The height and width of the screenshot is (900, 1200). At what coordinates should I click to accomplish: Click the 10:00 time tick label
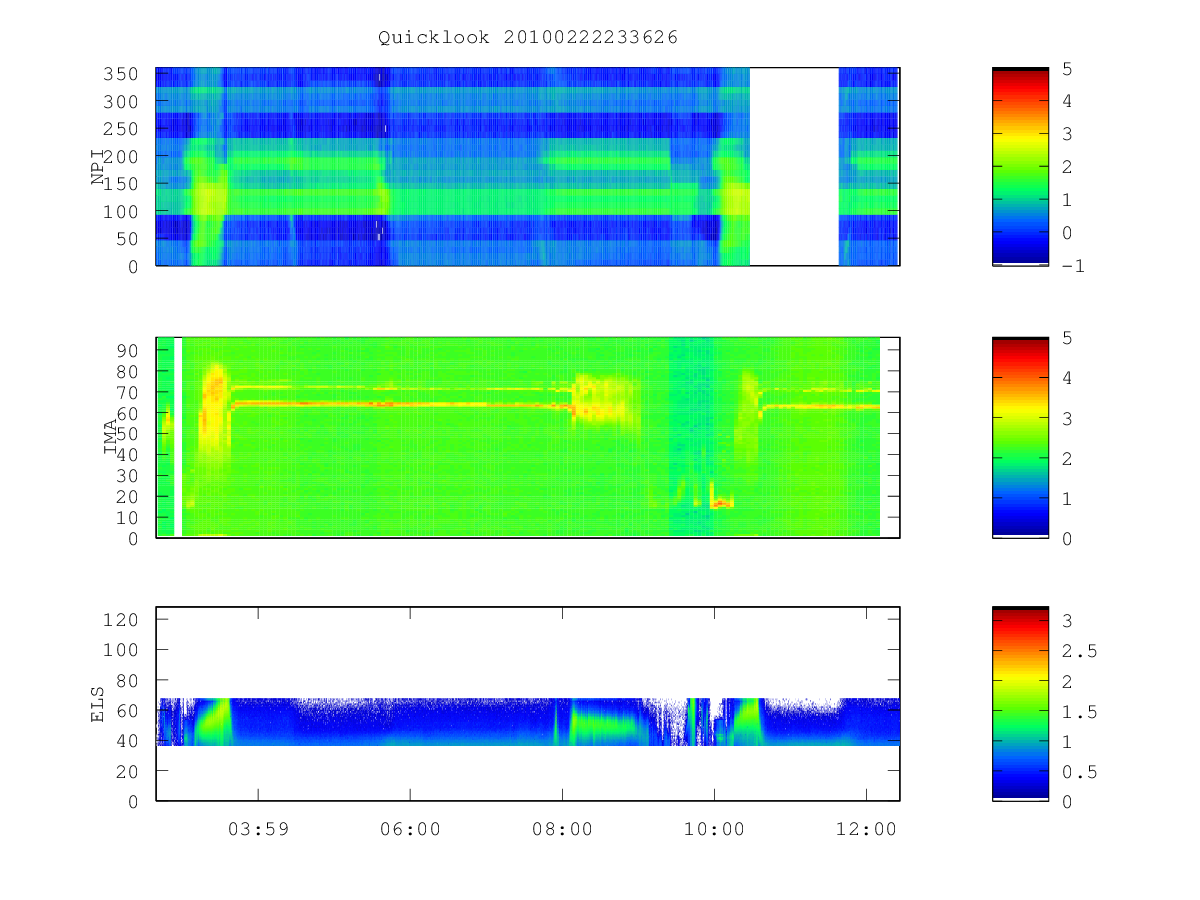coord(714,829)
